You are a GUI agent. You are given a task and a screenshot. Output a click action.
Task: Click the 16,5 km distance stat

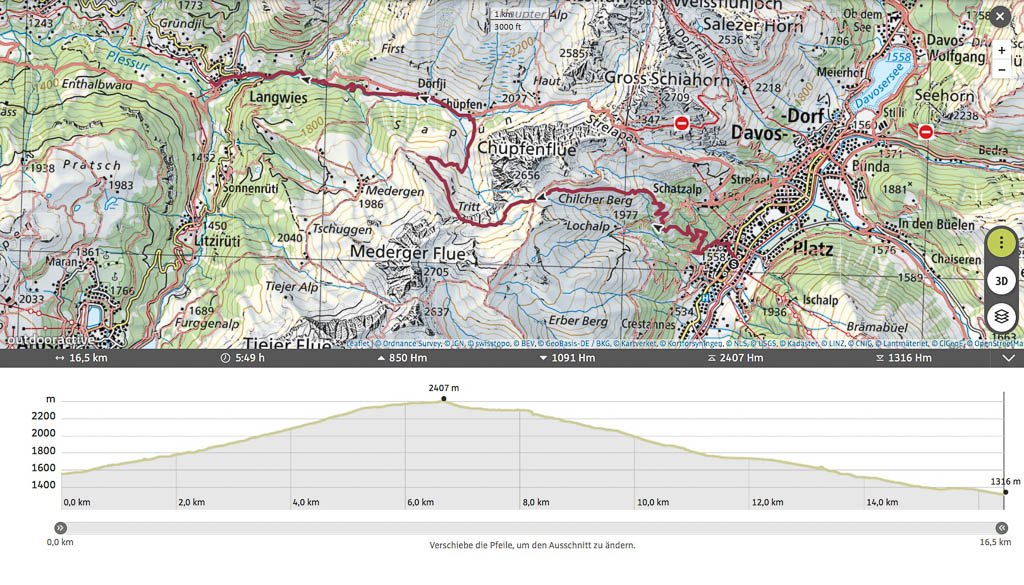[81, 358]
